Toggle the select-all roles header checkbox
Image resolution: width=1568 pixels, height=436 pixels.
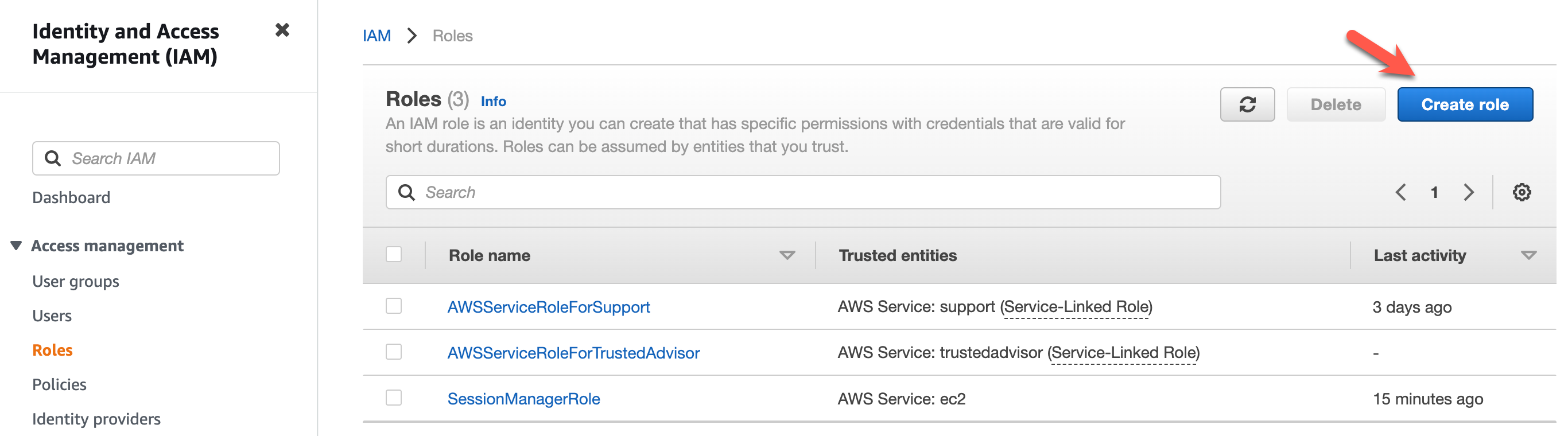(394, 254)
